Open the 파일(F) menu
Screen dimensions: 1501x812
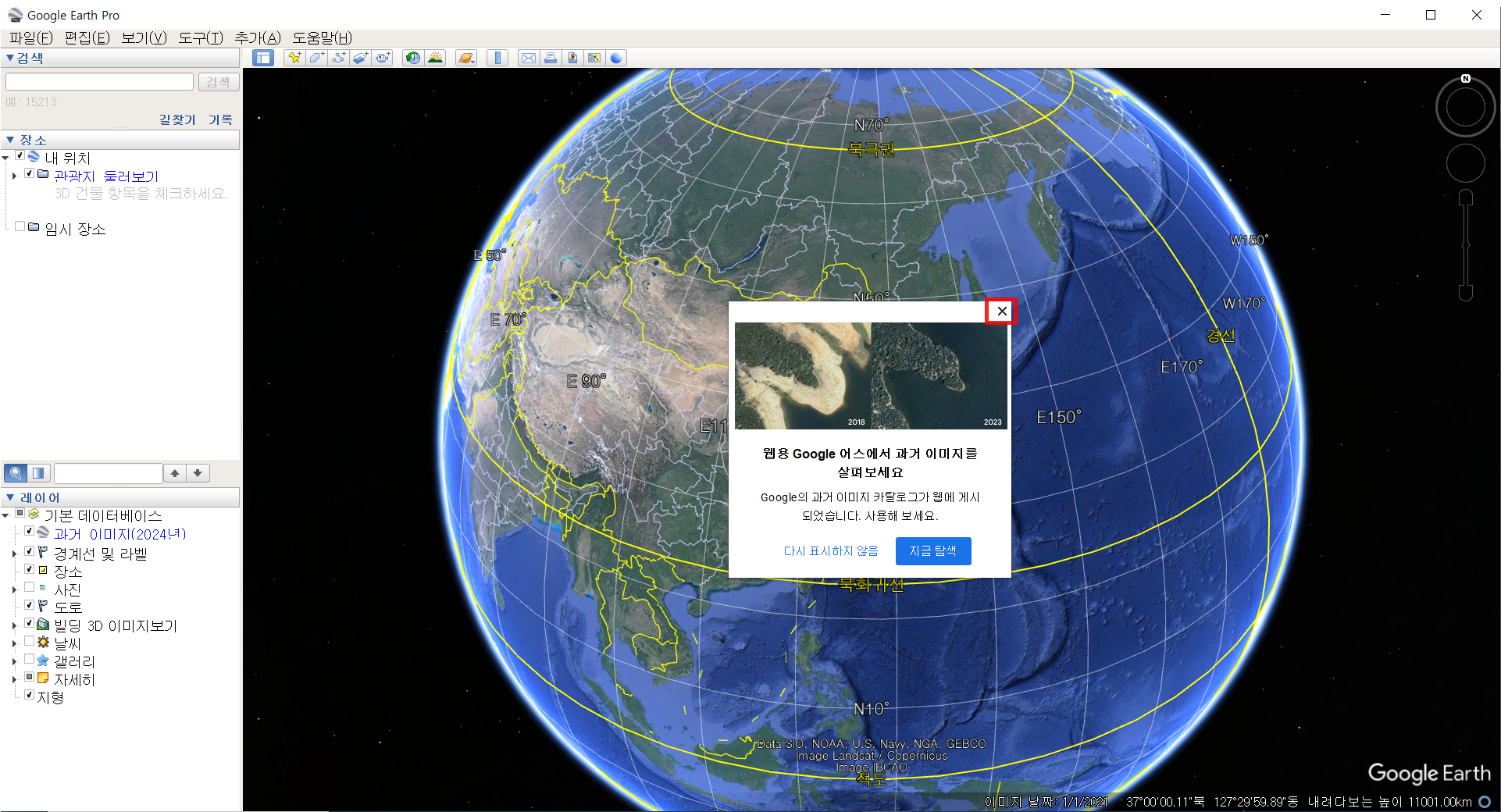(x=31, y=37)
